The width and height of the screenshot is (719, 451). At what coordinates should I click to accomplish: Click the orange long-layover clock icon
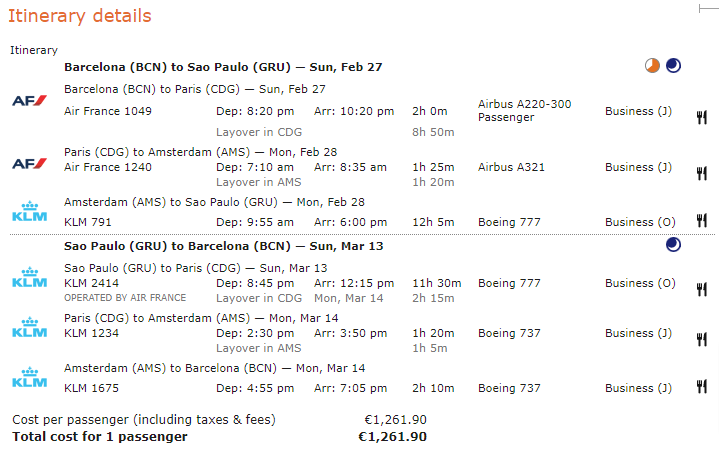pyautogui.click(x=652, y=67)
